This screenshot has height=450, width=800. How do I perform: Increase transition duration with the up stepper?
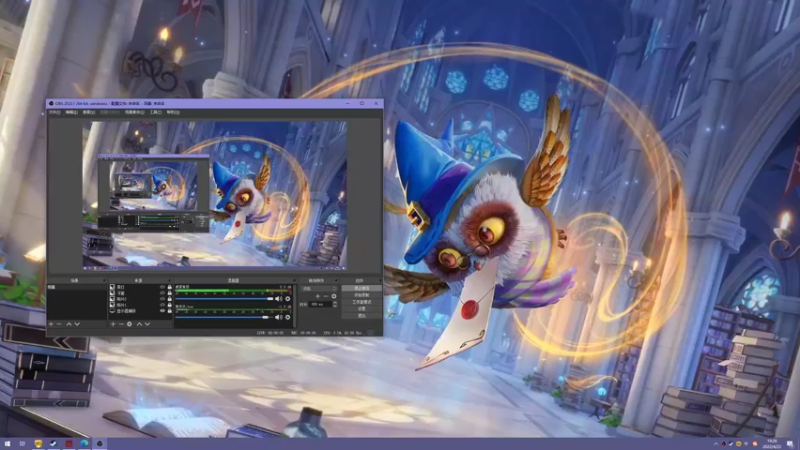[335, 303]
